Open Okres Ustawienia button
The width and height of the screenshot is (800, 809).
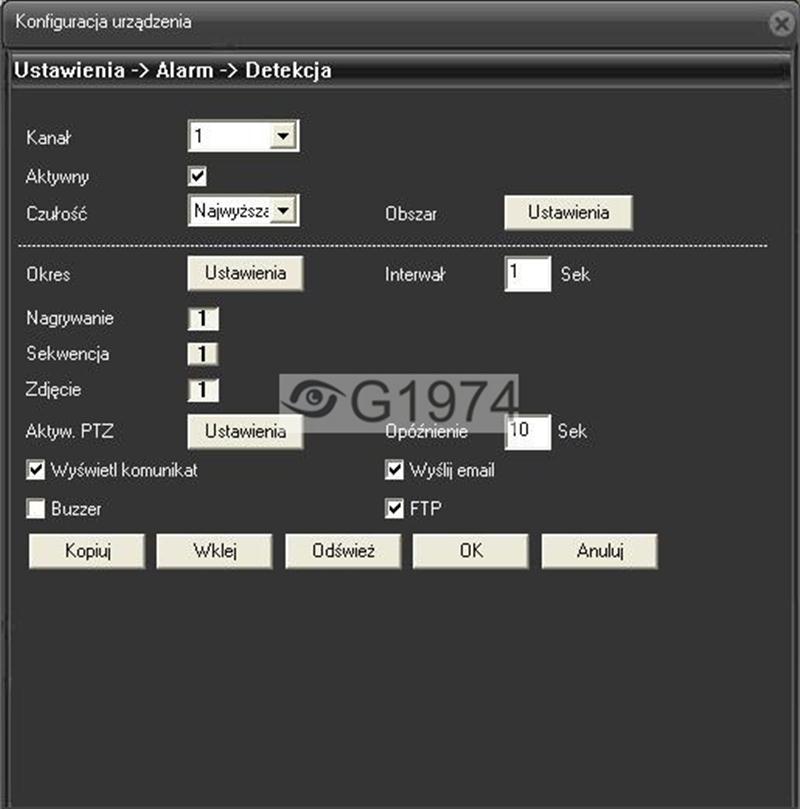pyautogui.click(x=245, y=273)
